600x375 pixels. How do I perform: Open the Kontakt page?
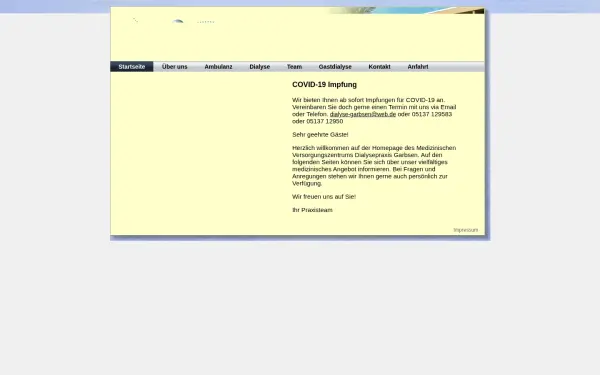[379, 67]
